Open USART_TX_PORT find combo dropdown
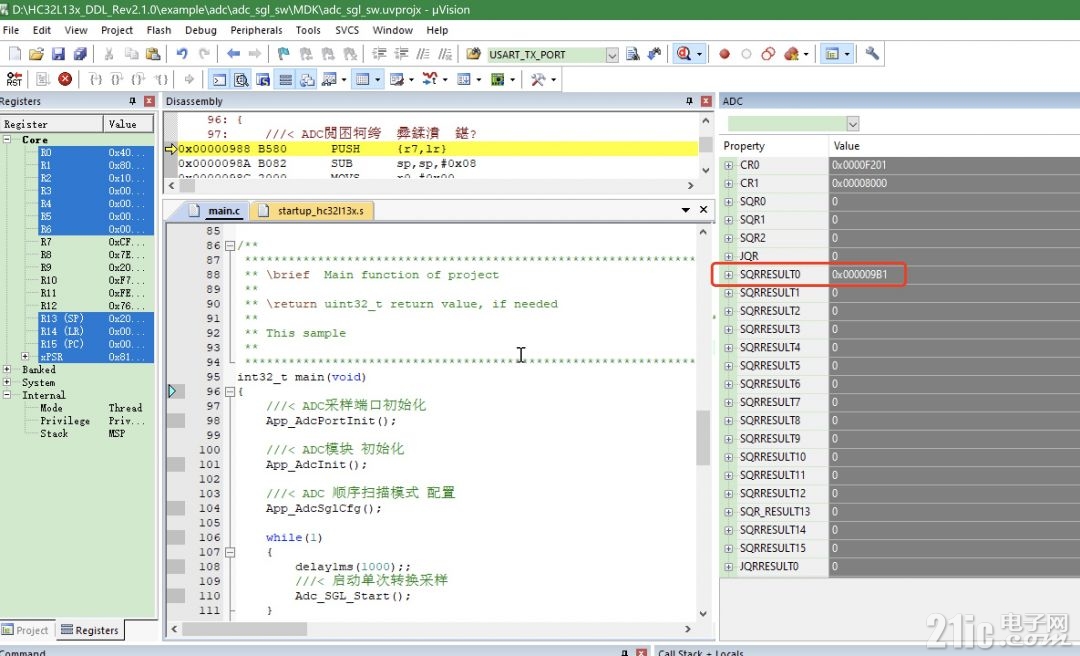Viewport: 1080px width, 656px height. [612, 54]
